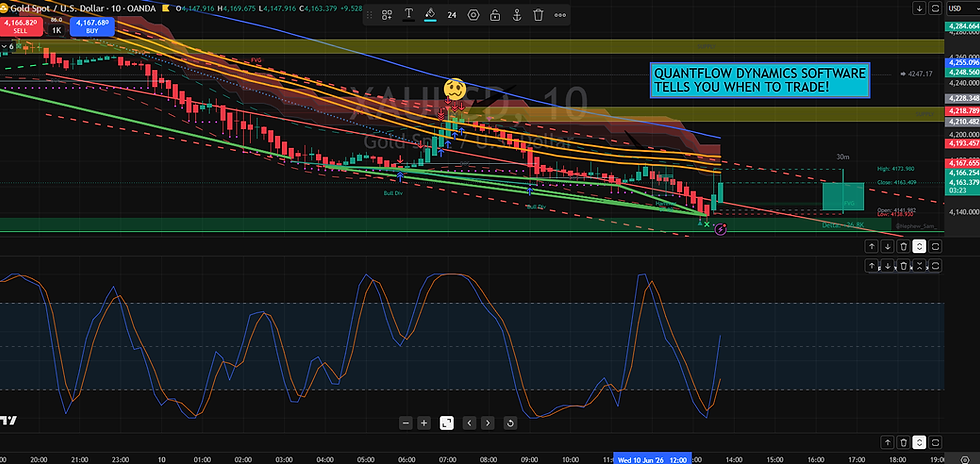Pan chart left with chevron button
Image resolution: width=980 pixels, height=464 pixels.
470,423
